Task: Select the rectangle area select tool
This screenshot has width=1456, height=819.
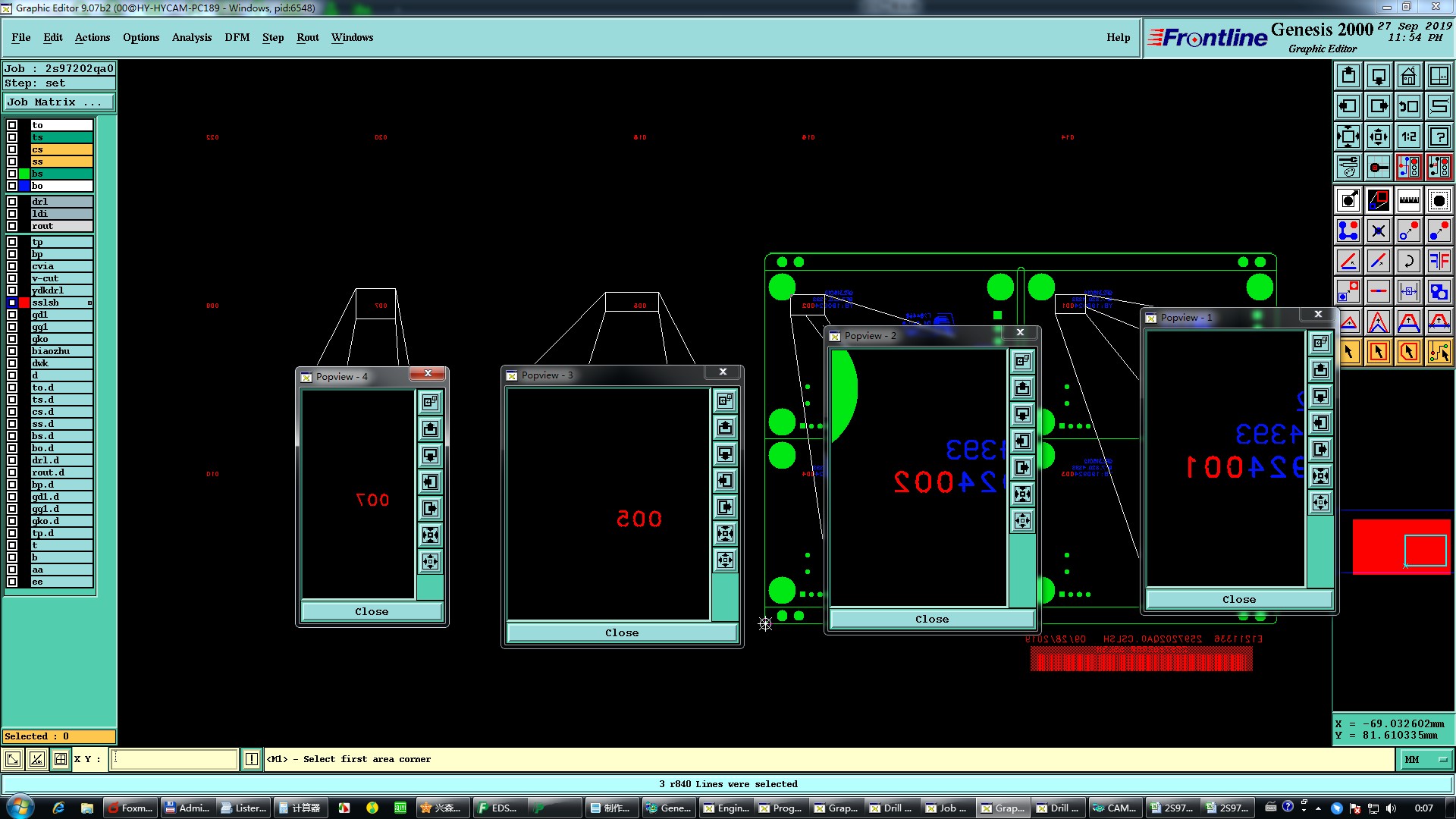Action: point(1379,352)
